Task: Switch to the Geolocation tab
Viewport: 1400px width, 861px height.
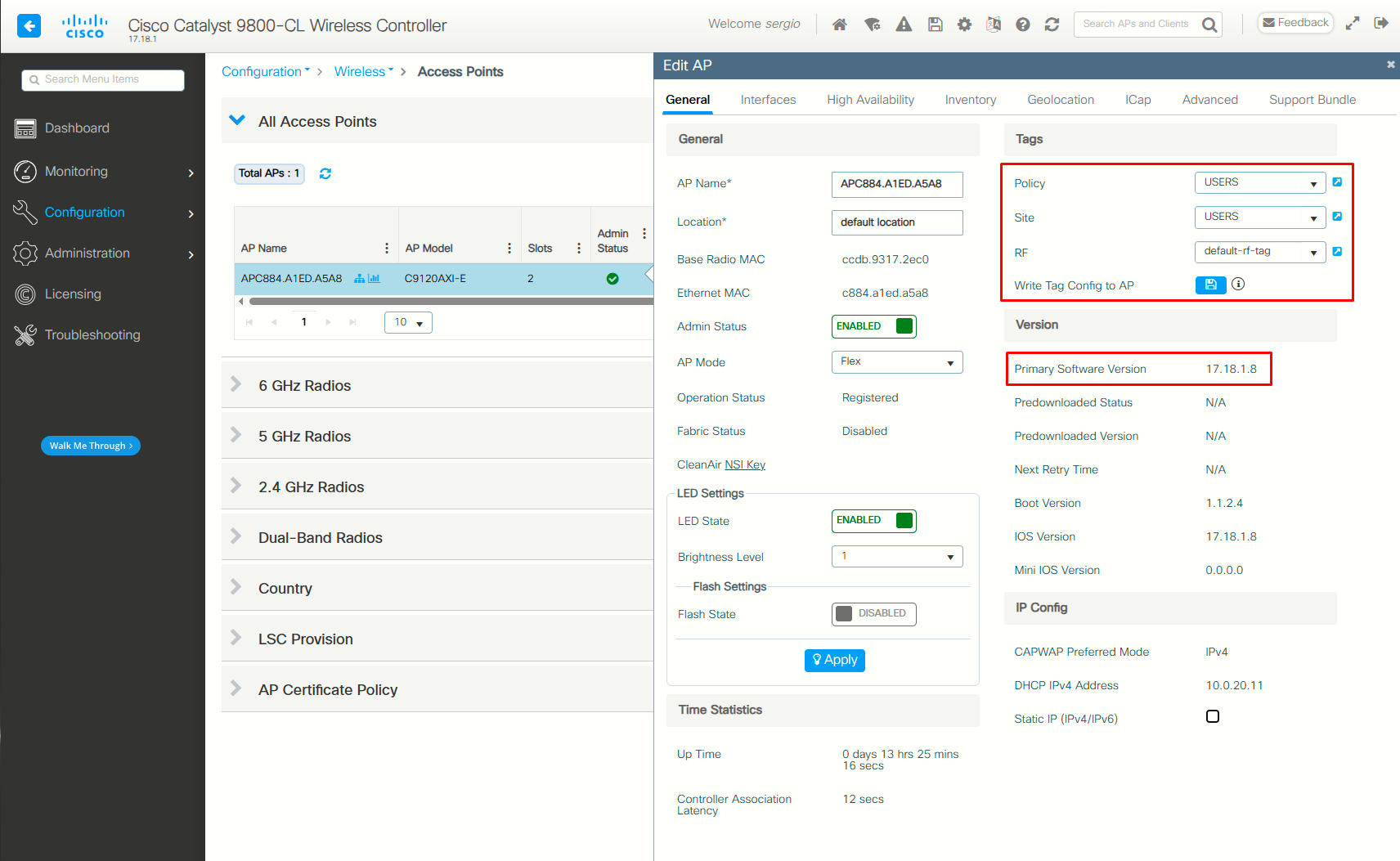Action: tap(1061, 100)
